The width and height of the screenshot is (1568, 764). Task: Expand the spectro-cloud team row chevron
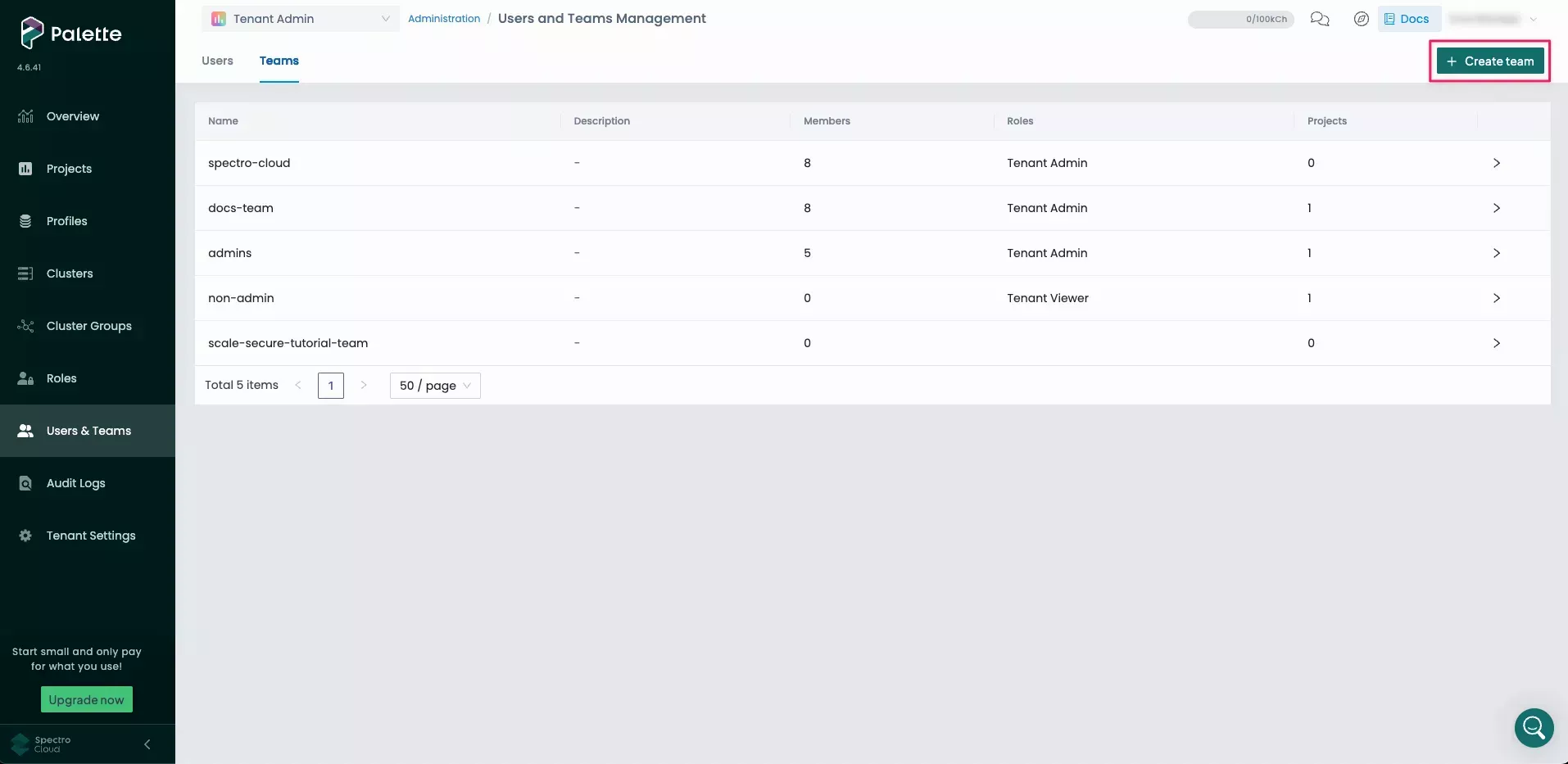point(1496,163)
